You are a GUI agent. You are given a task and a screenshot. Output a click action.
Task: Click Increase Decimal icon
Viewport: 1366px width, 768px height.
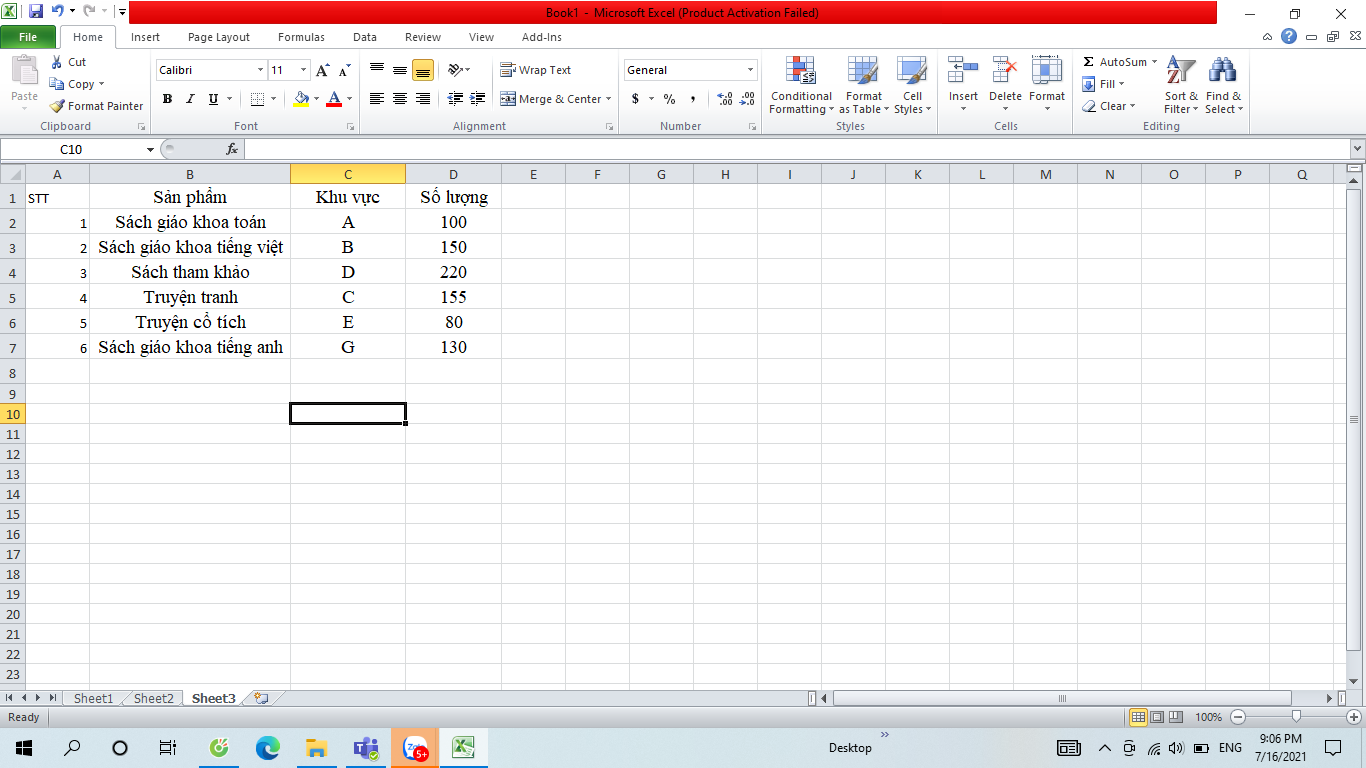[725, 99]
